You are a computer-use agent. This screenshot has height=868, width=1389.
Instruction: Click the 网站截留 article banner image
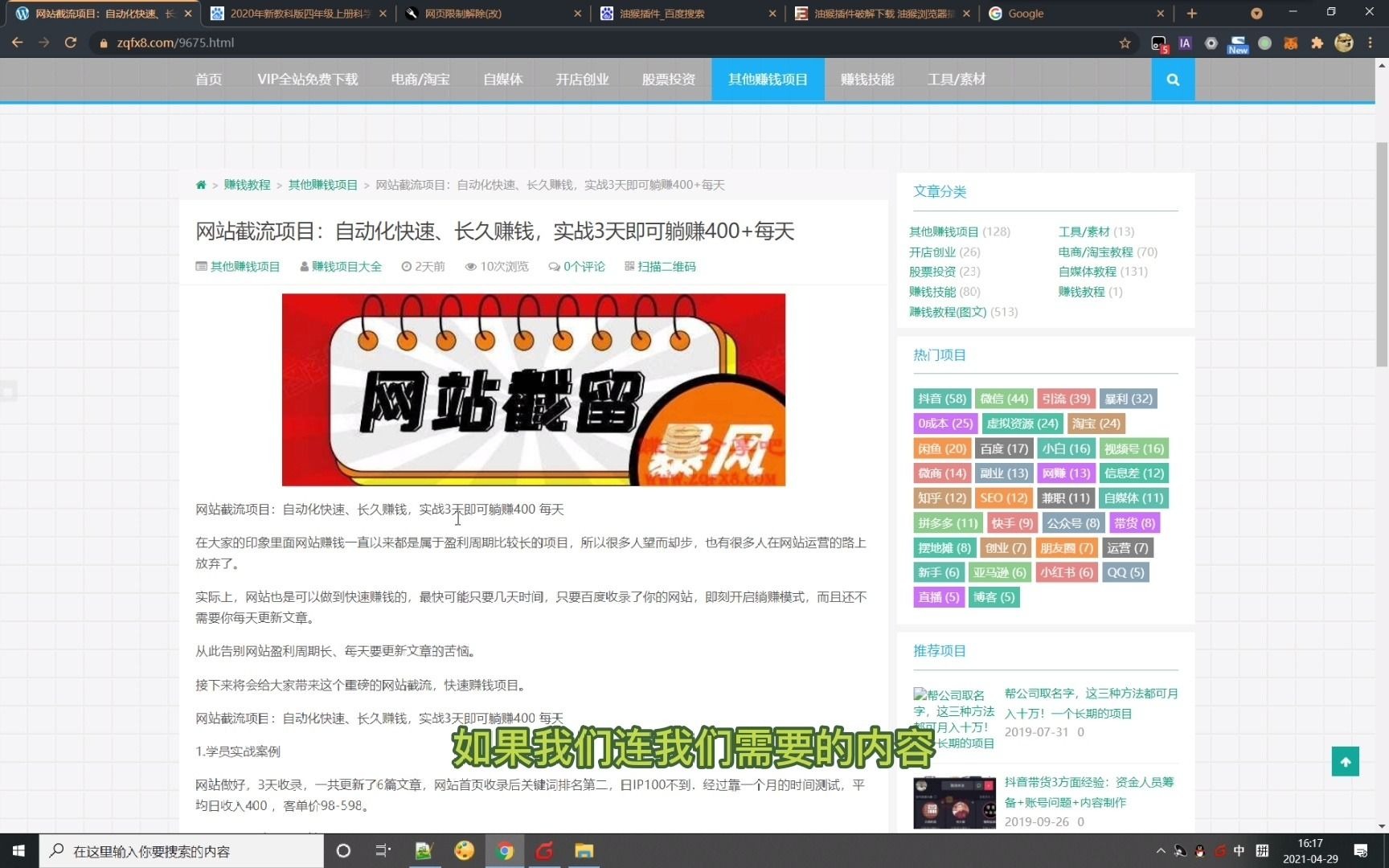(x=534, y=390)
